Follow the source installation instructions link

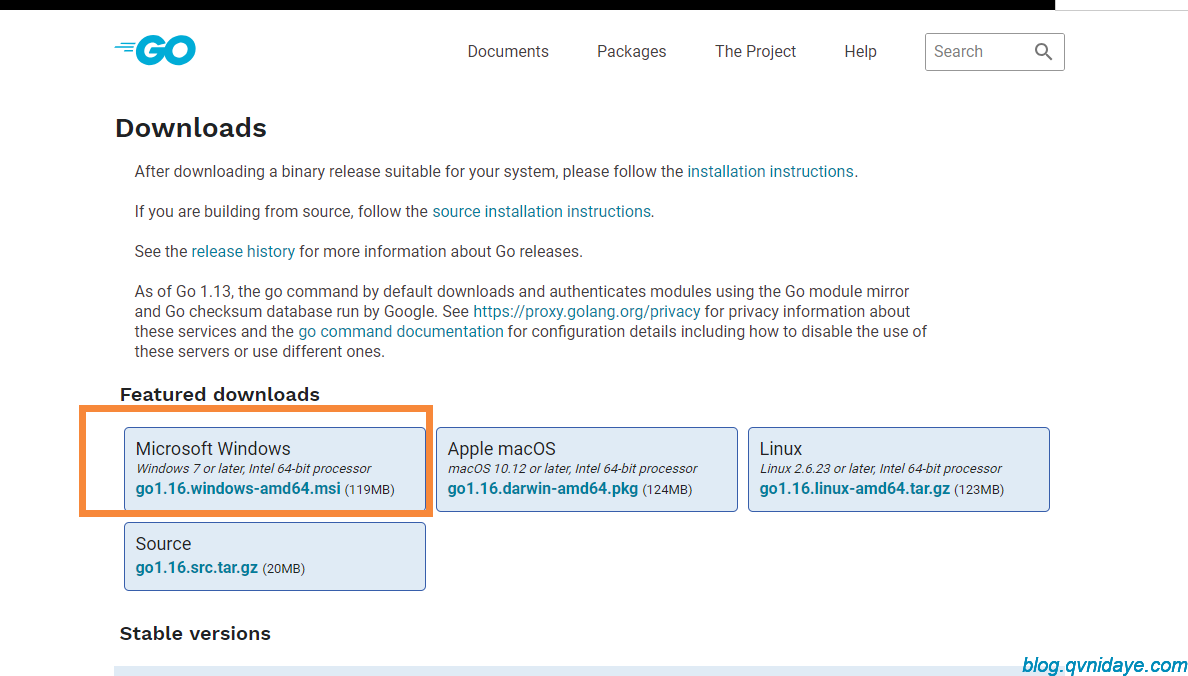541,211
